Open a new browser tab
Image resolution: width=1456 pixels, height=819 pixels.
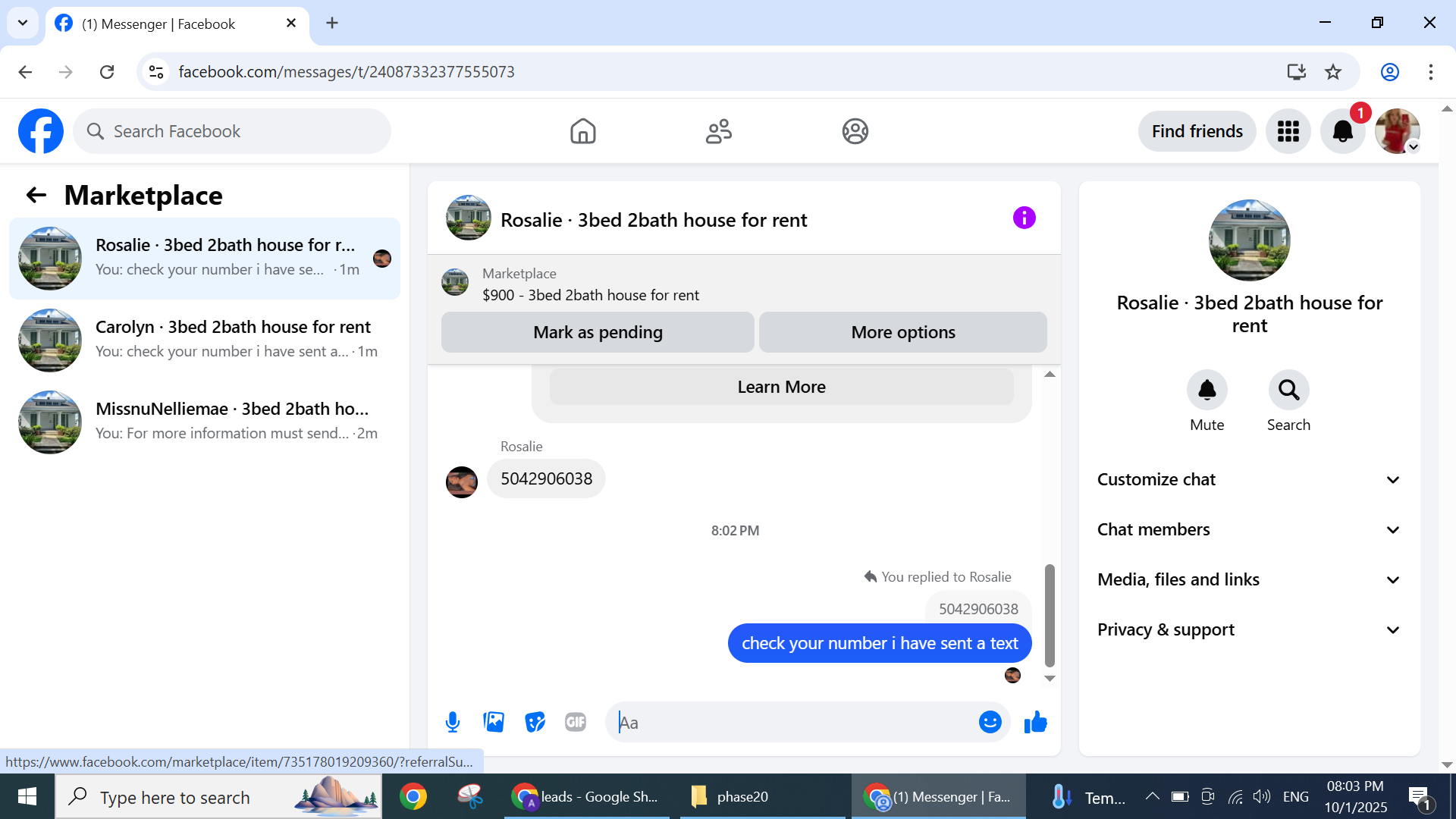[332, 23]
